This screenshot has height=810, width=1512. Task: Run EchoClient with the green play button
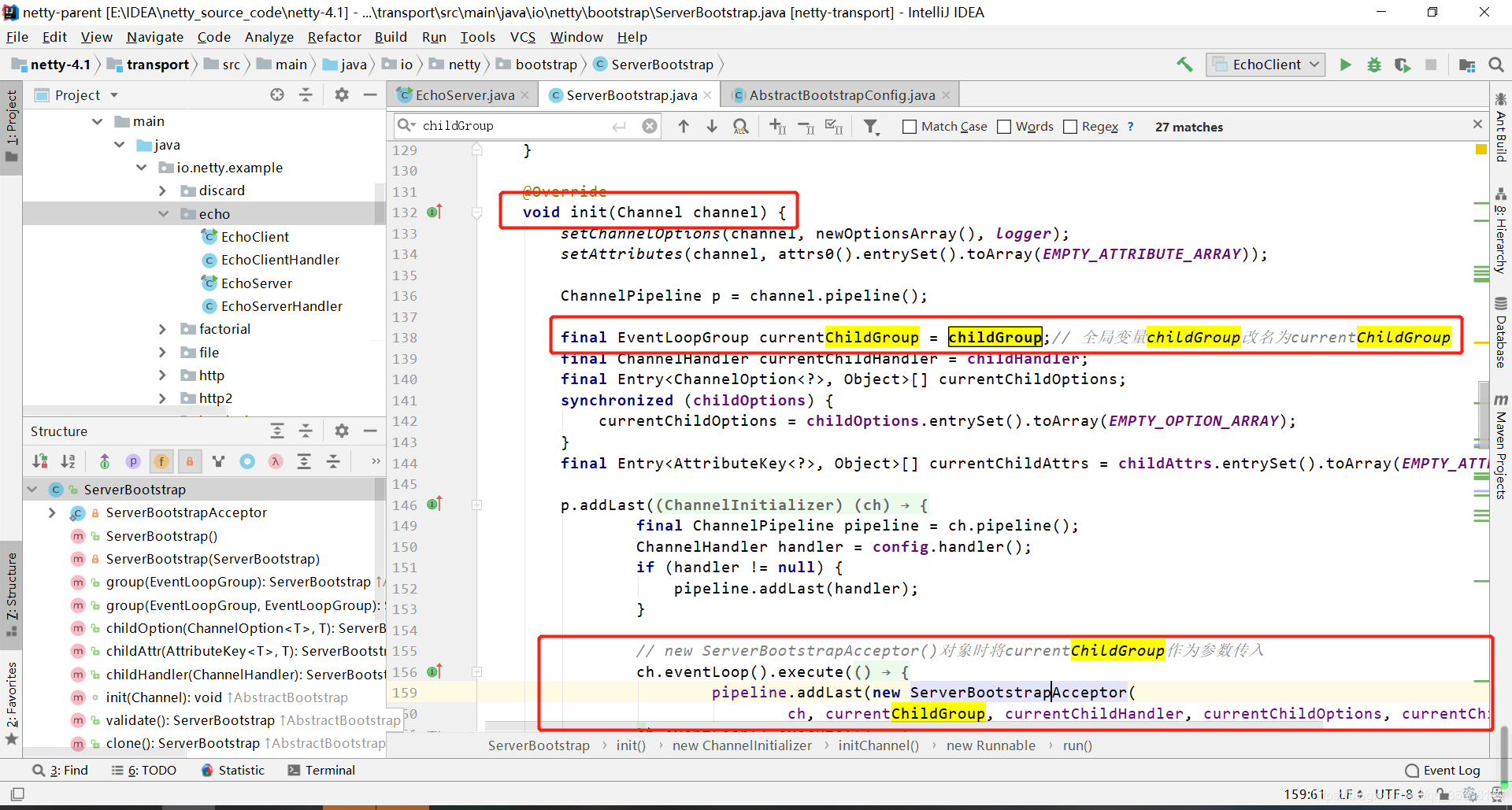(1345, 65)
